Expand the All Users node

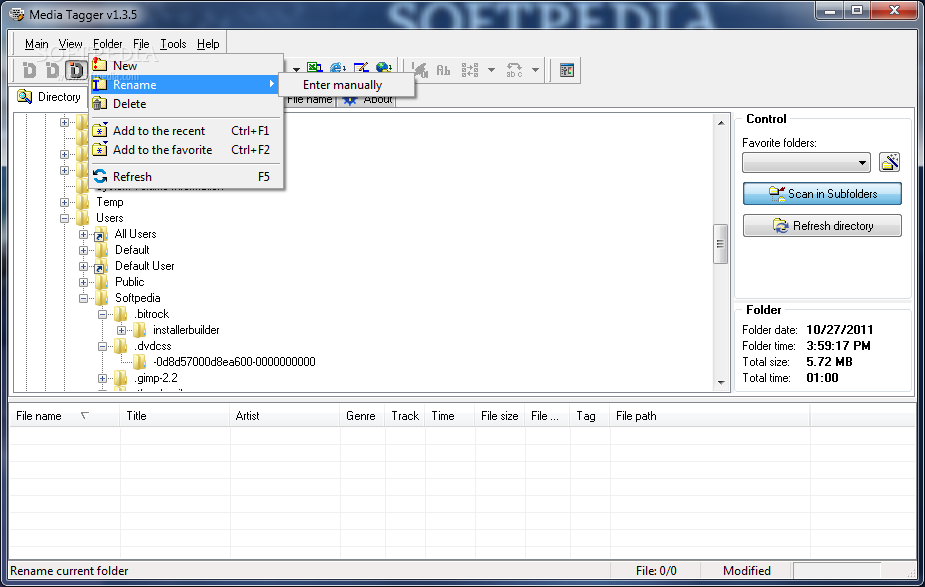pos(83,234)
